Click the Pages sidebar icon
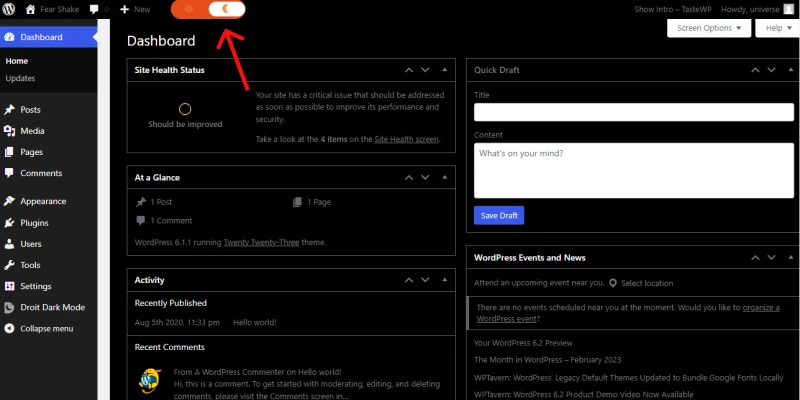This screenshot has width=800, height=400. (9, 152)
